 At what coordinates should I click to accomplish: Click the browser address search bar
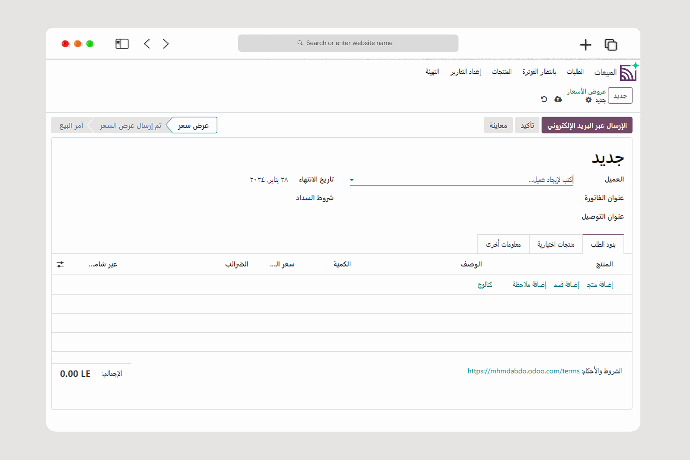(x=348, y=43)
